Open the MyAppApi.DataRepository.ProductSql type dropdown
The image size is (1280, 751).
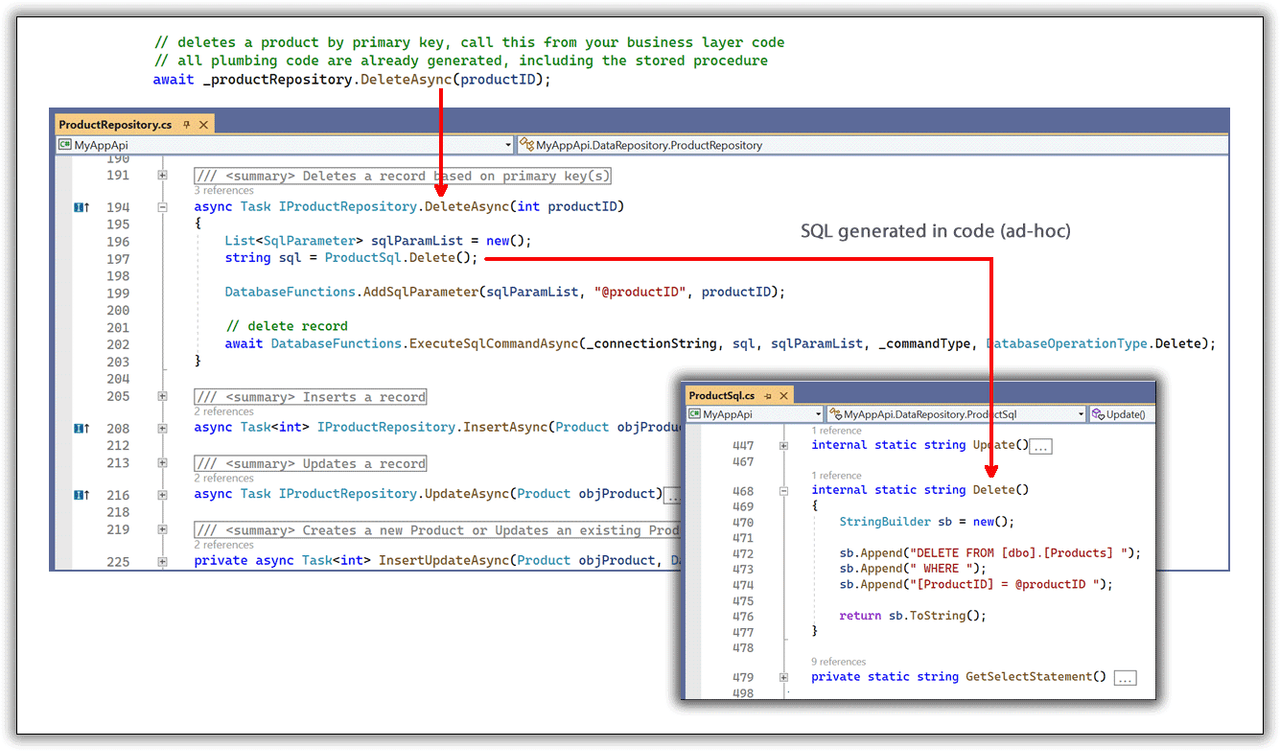pyautogui.click(x=956, y=414)
